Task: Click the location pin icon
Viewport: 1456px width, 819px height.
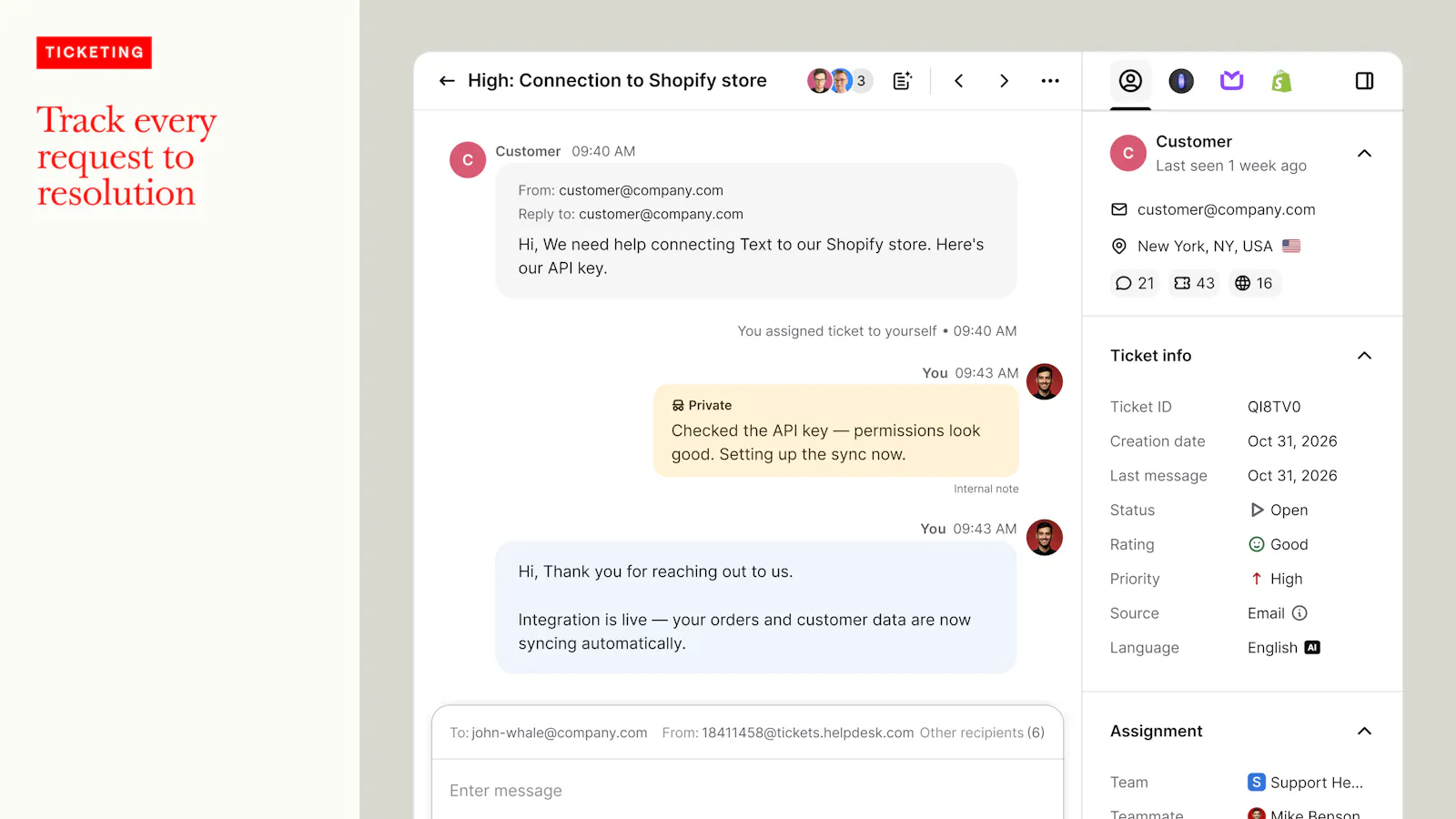Action: coord(1119,247)
